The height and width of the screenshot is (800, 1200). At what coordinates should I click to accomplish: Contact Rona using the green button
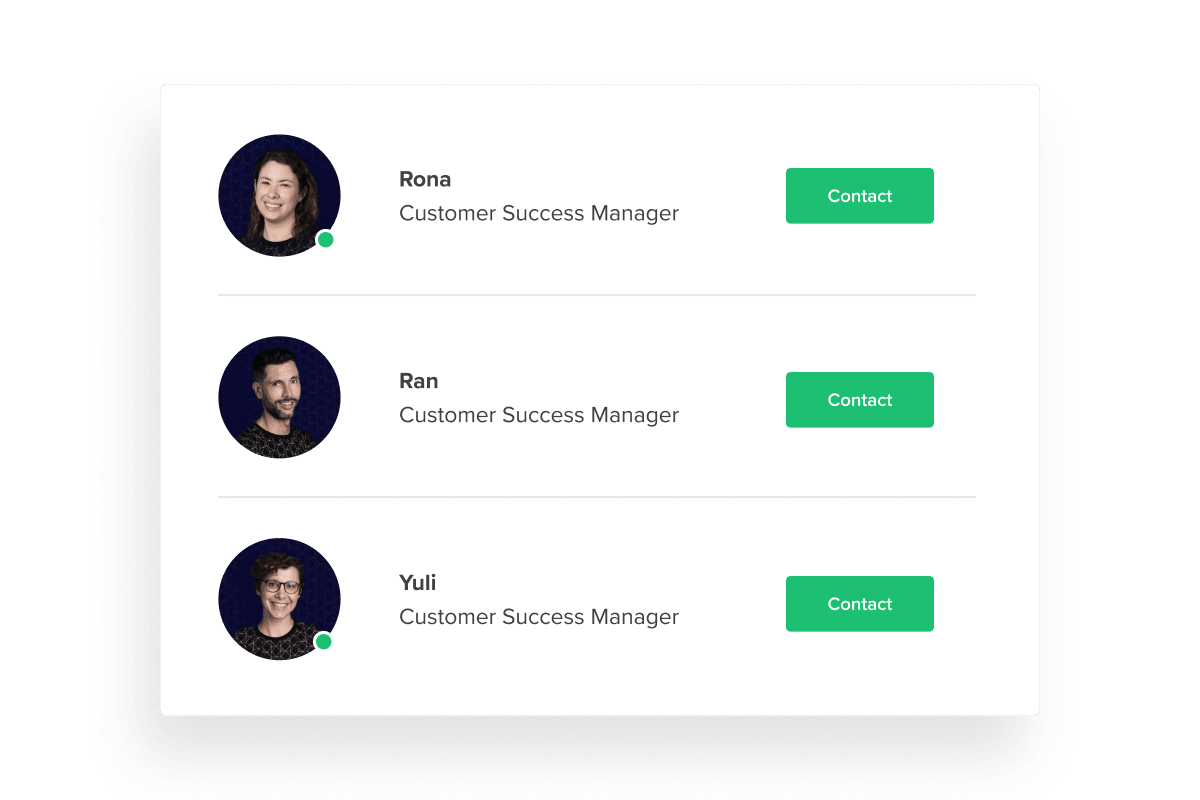pyautogui.click(x=860, y=196)
